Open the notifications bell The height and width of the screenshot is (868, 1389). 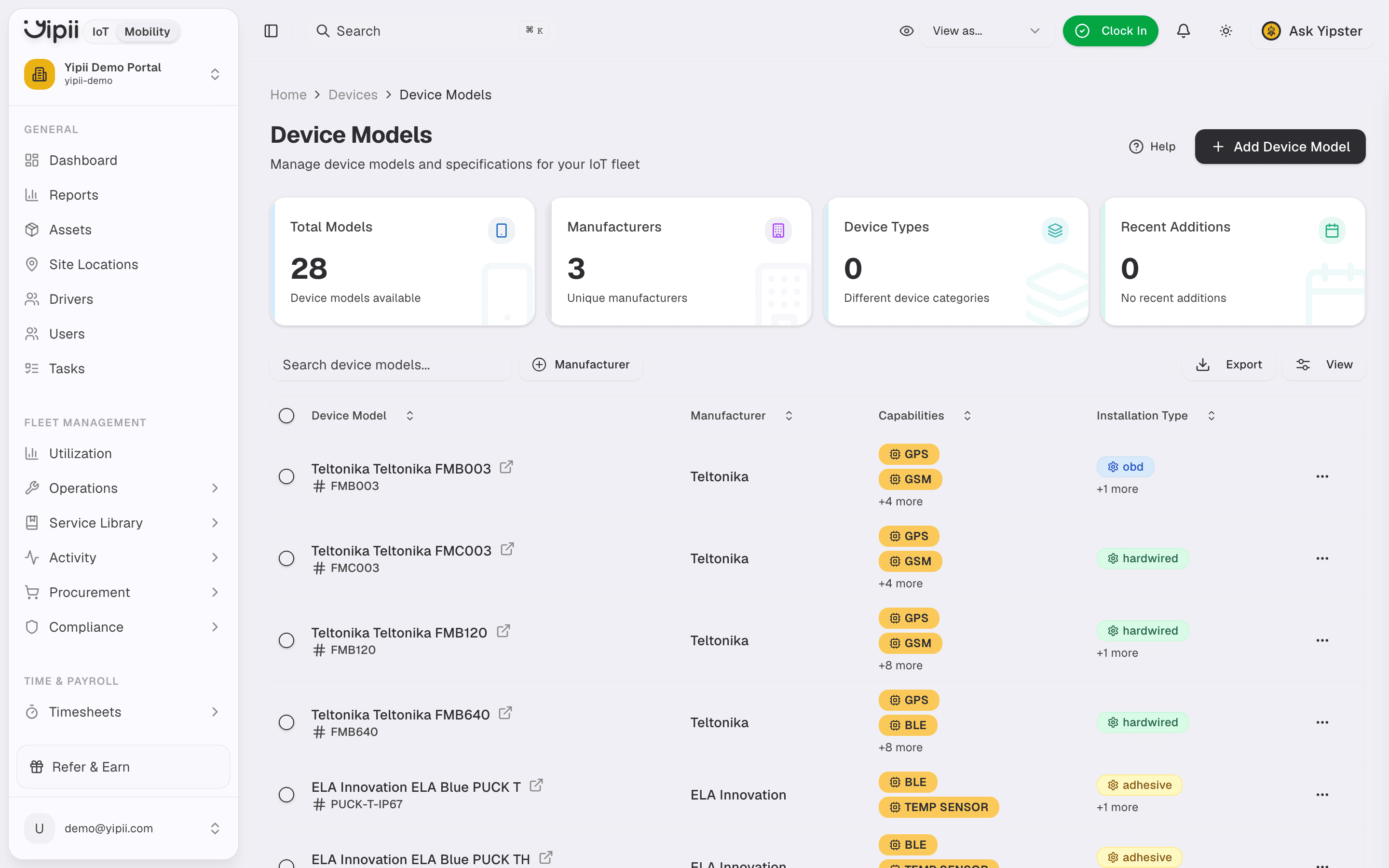click(x=1183, y=31)
